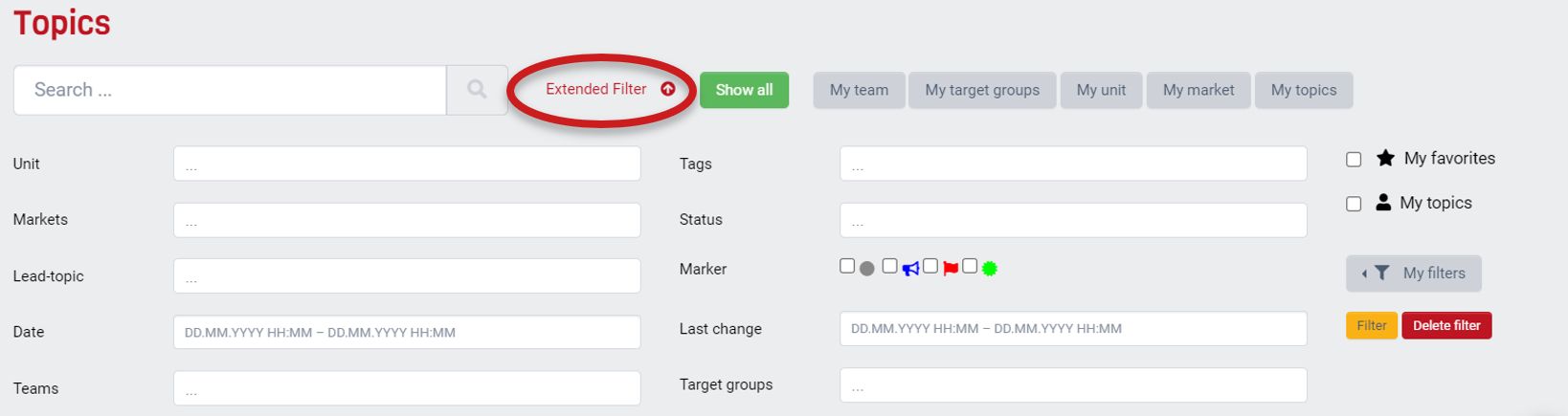Viewport: 1568px width, 416px height.
Task: Open the Status dropdown field
Action: (1073, 220)
